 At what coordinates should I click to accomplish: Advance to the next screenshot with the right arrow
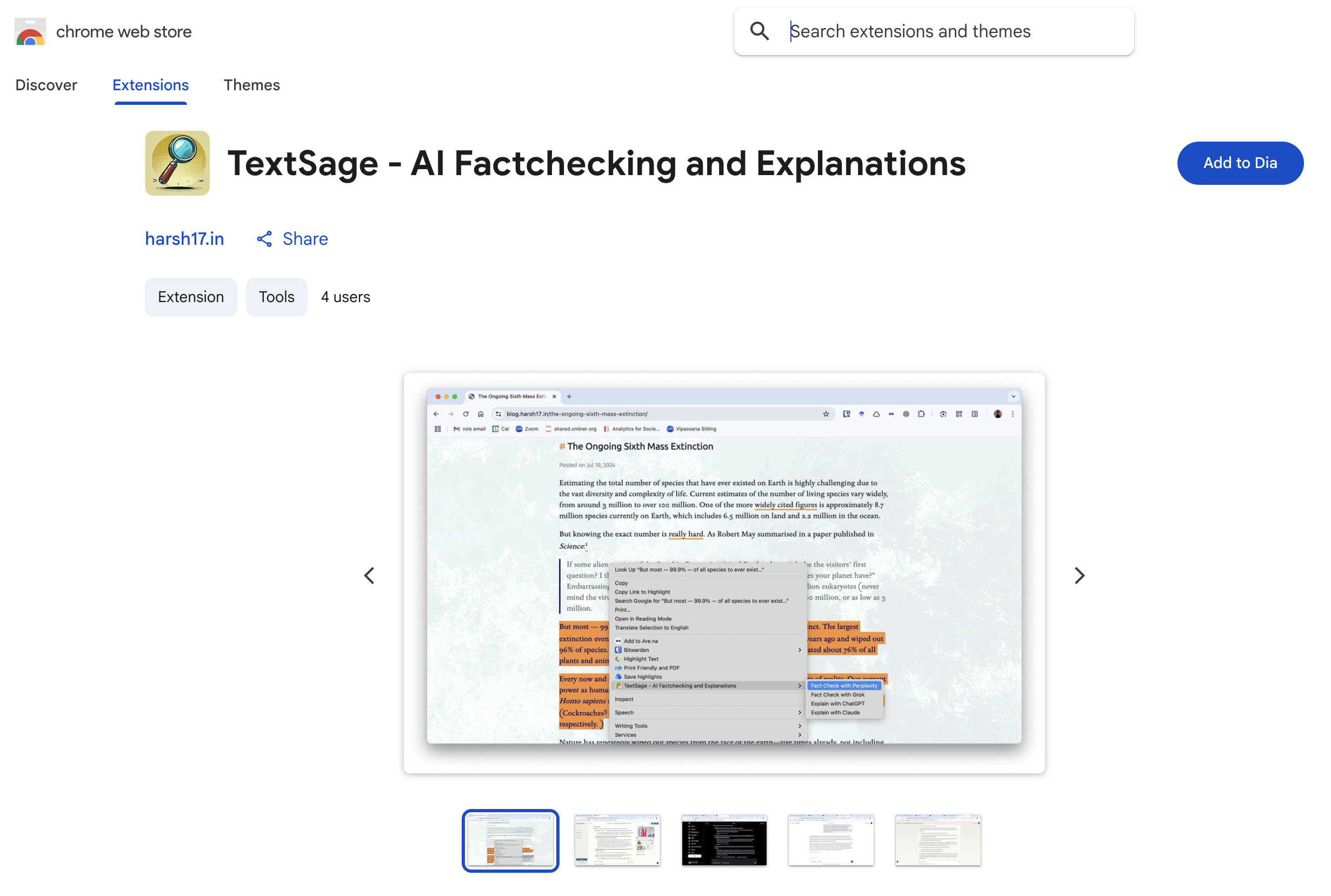pos(1079,576)
